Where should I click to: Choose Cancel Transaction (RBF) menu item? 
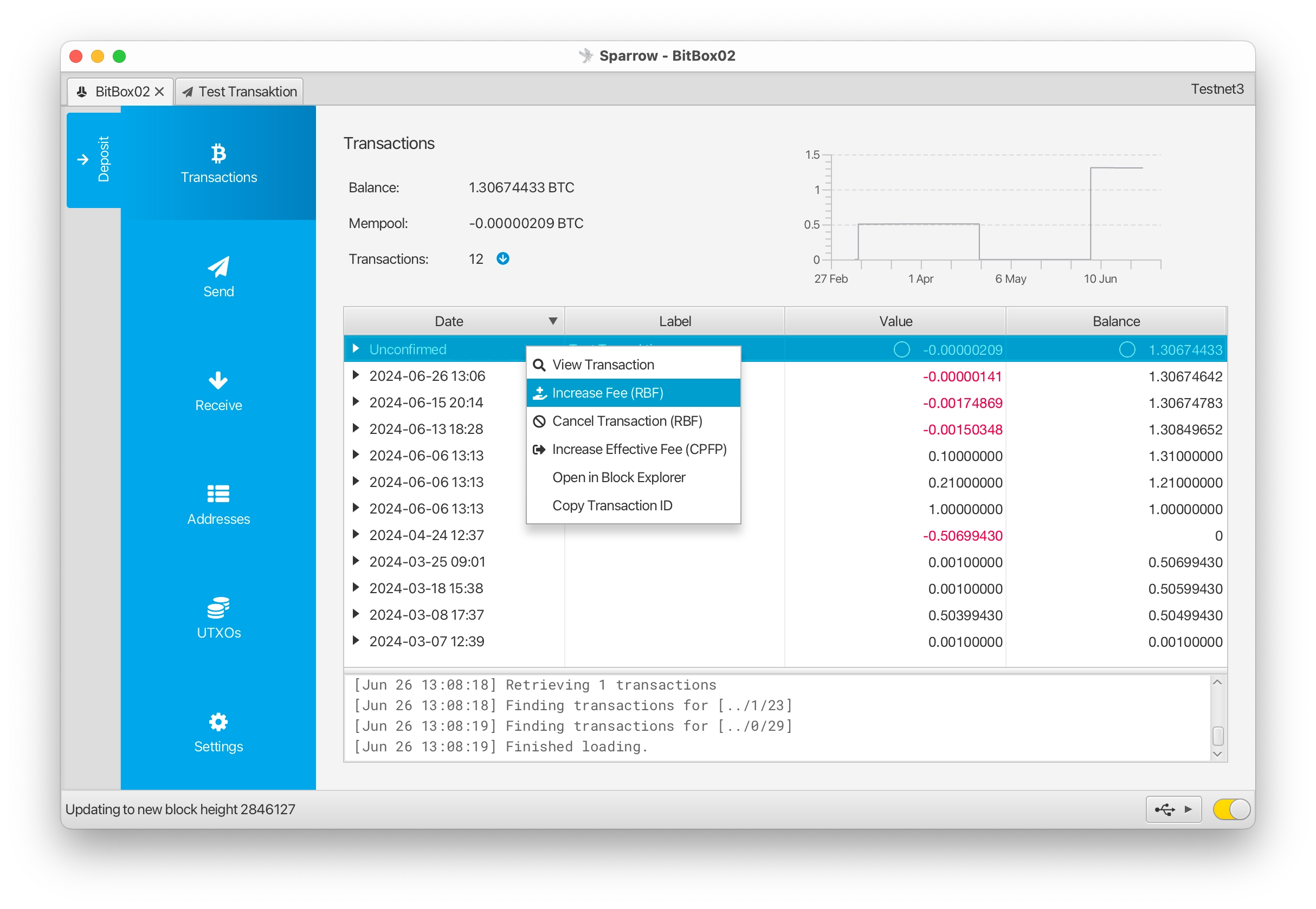pyautogui.click(x=634, y=421)
